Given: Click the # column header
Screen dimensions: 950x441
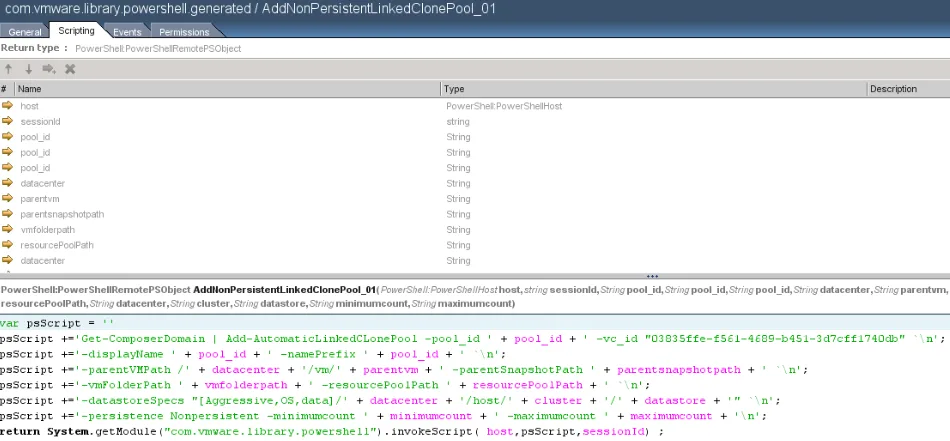Looking at the screenshot, I should click(7, 88).
